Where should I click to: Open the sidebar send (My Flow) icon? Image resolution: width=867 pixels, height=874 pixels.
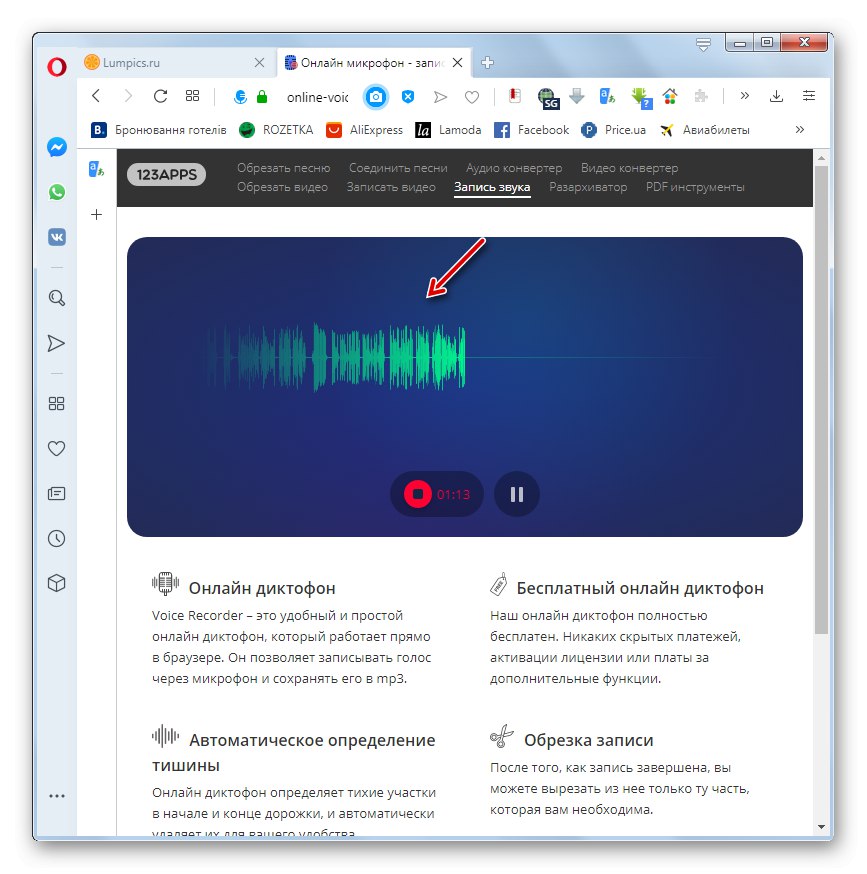(x=56, y=343)
